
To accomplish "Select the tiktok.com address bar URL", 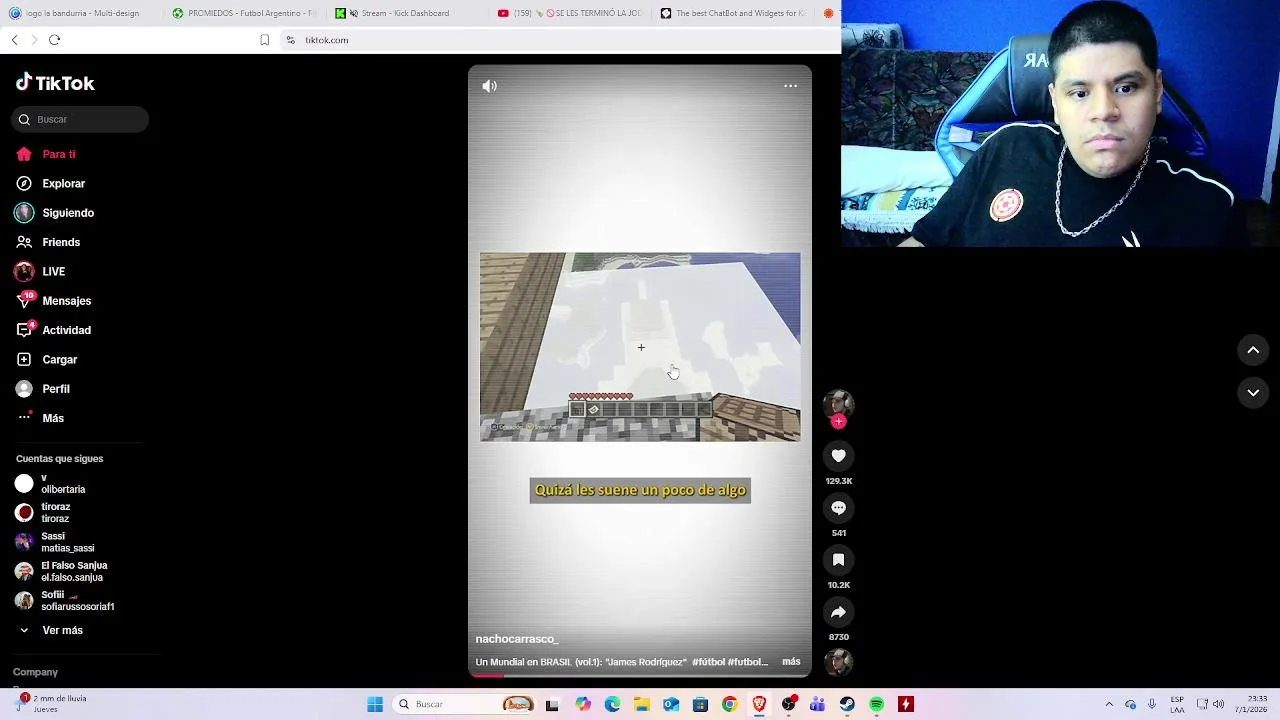I will (x=326, y=40).
